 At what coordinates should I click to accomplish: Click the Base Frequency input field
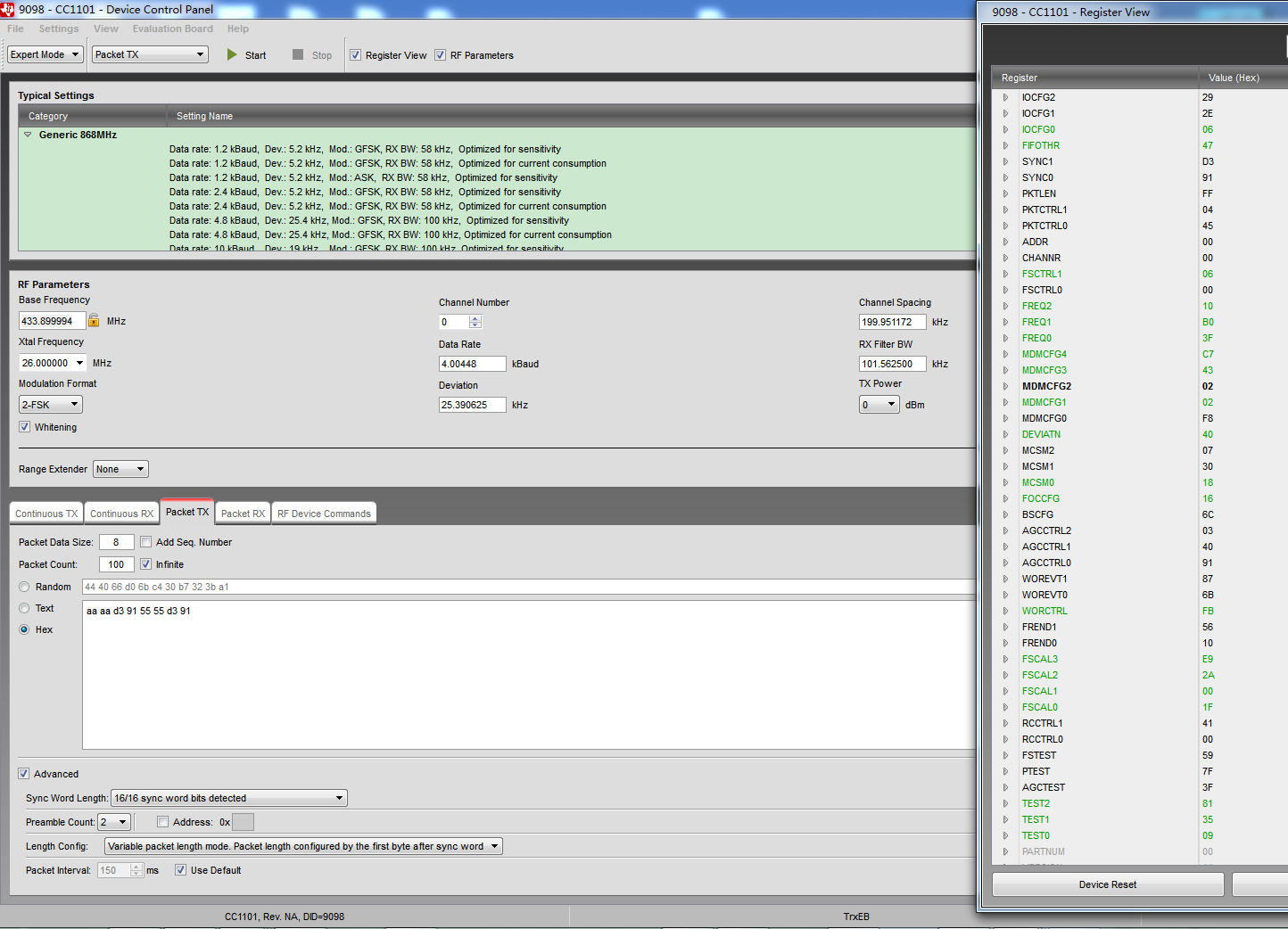[x=53, y=321]
